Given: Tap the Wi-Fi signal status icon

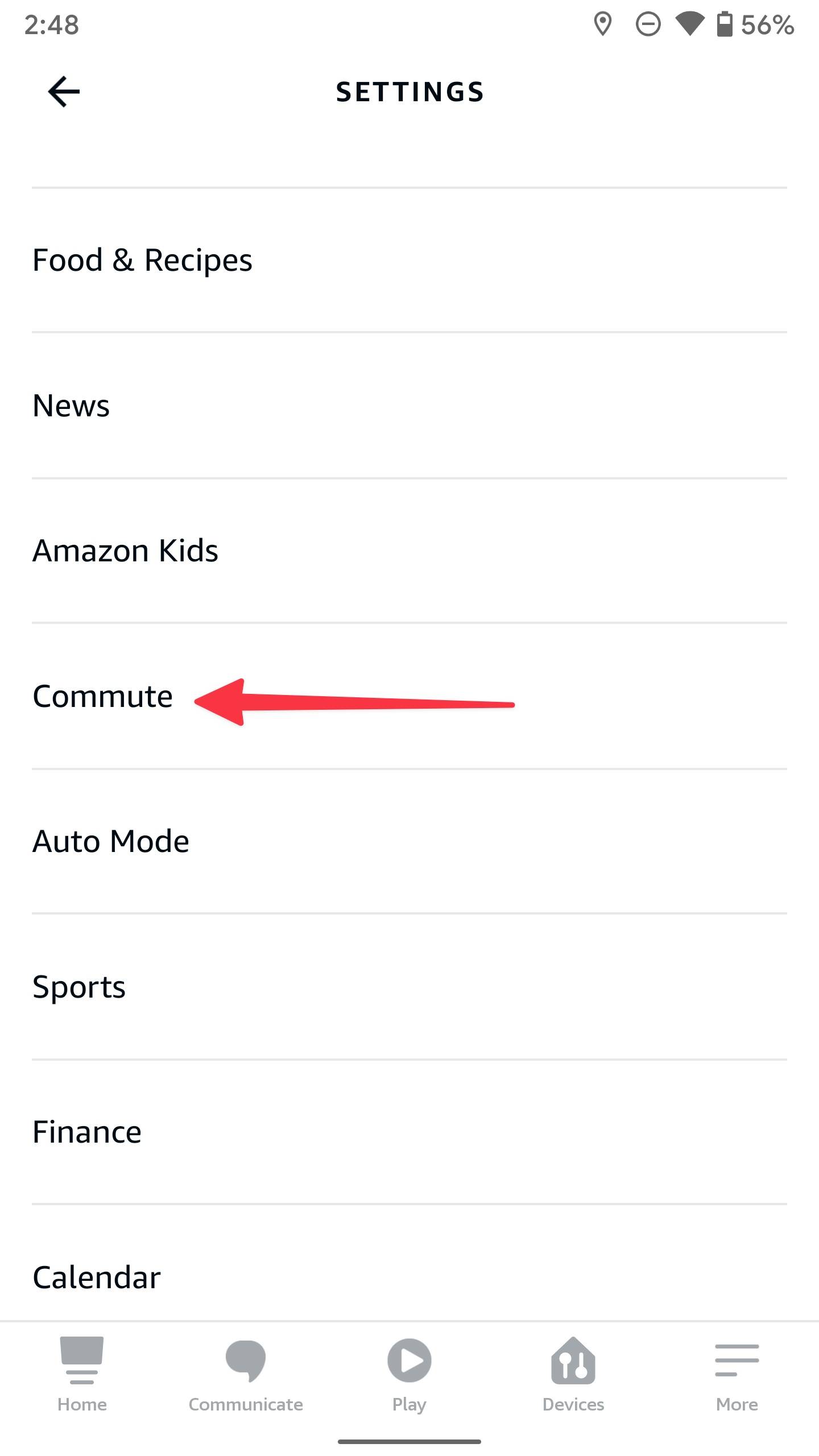Looking at the screenshot, I should 689,24.
